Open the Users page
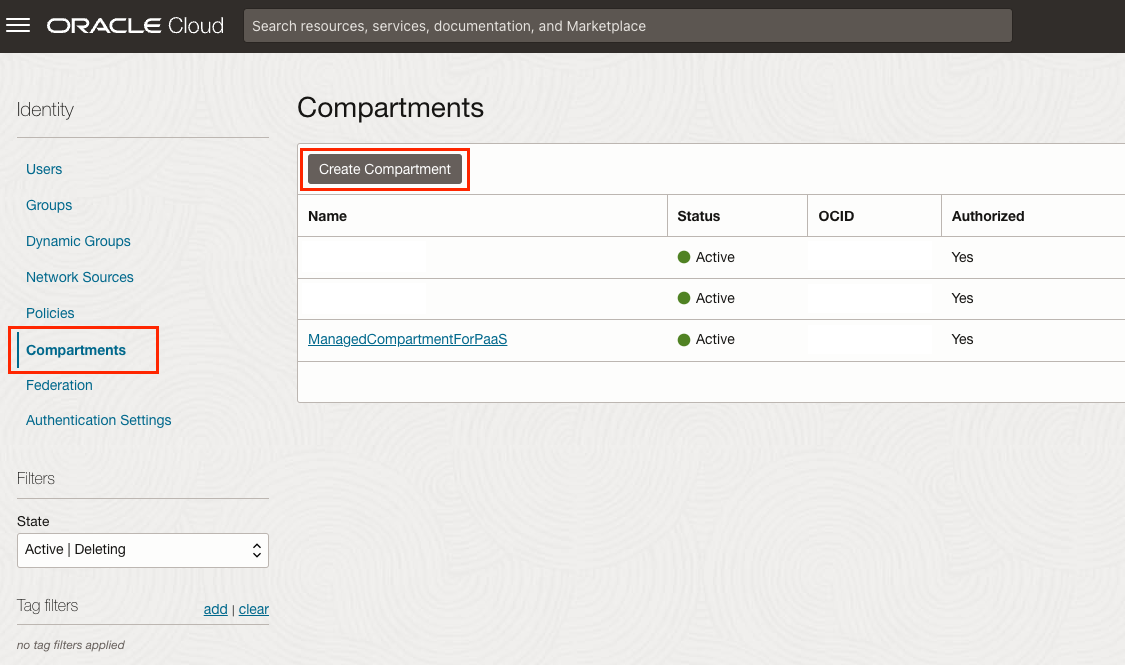The height and width of the screenshot is (665, 1125). (x=44, y=169)
